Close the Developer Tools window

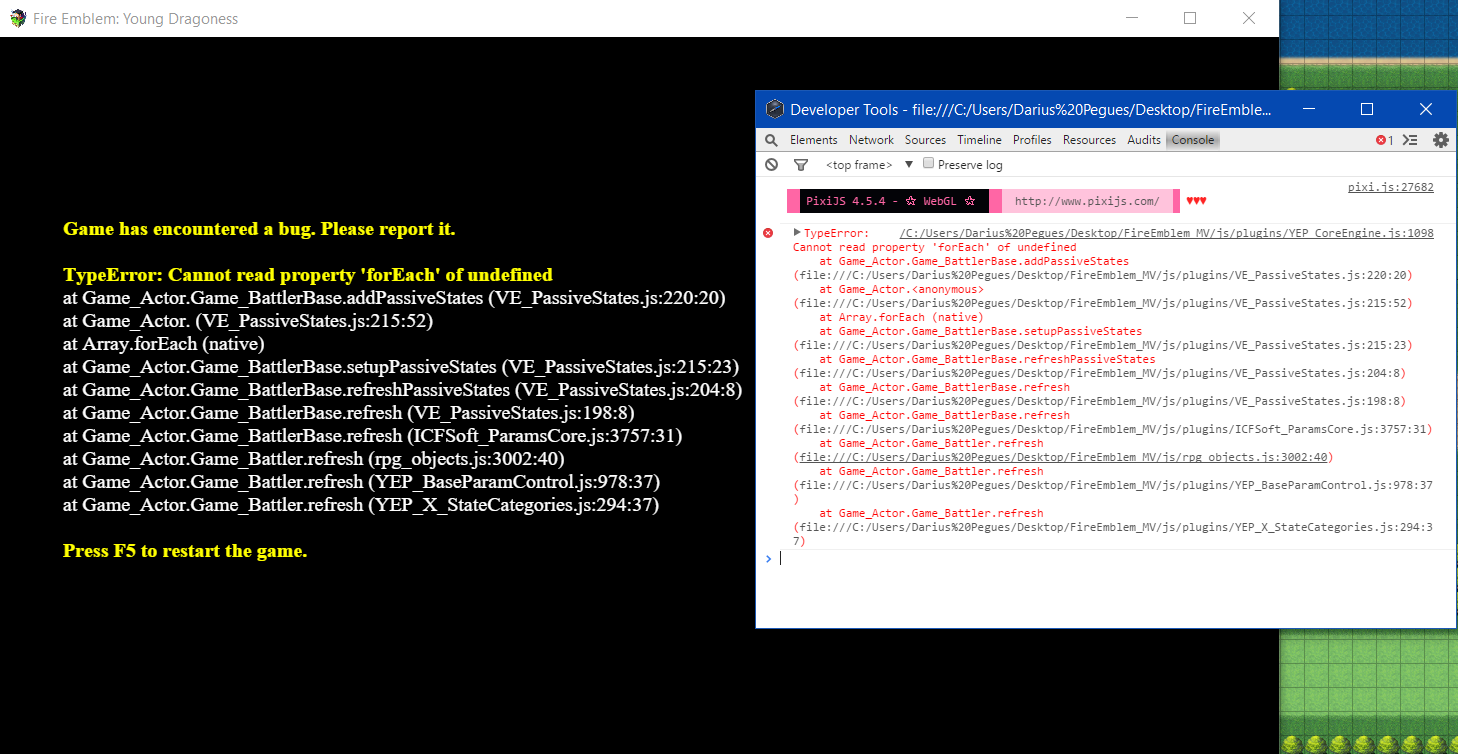point(1426,109)
